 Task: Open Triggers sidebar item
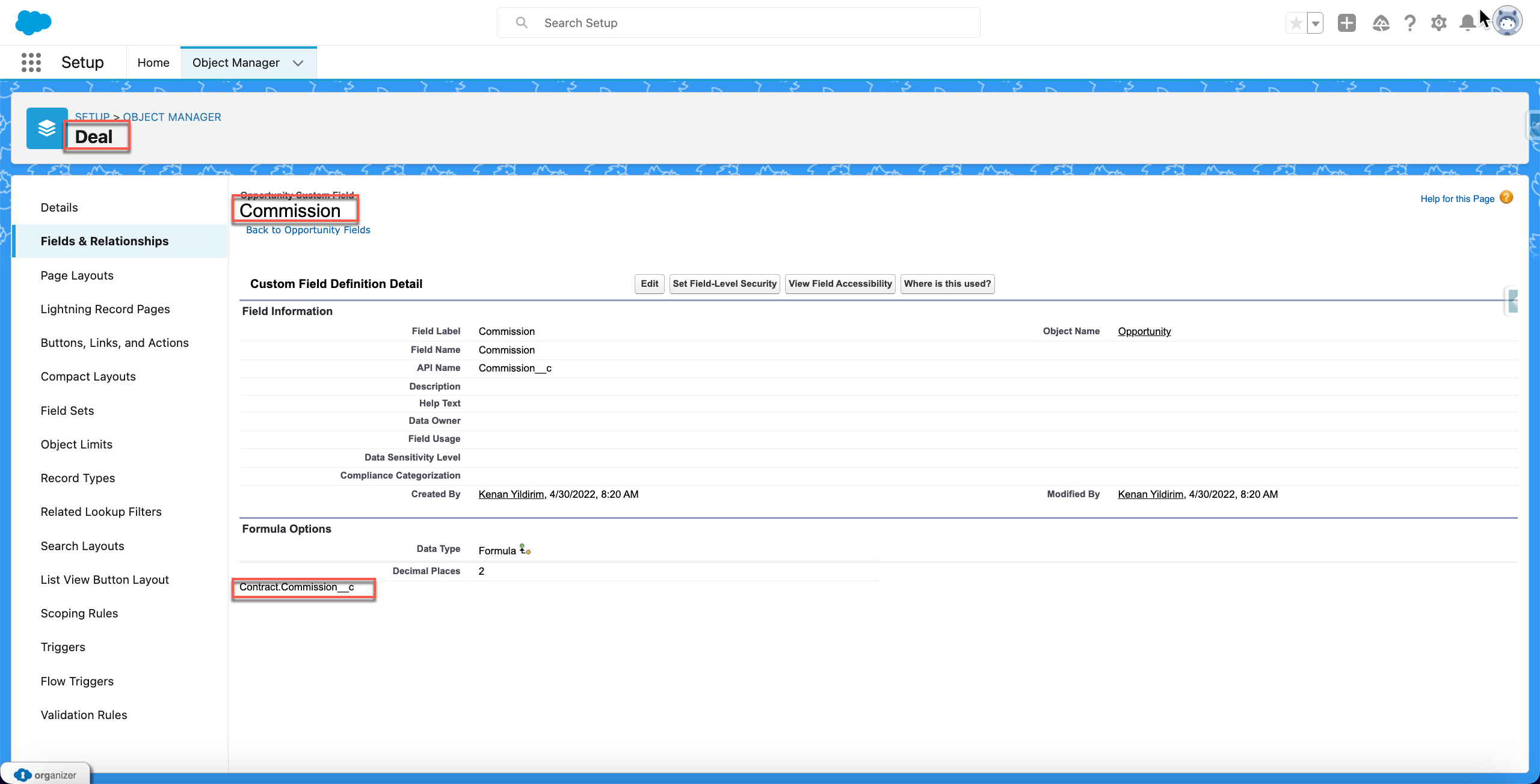pyautogui.click(x=63, y=647)
